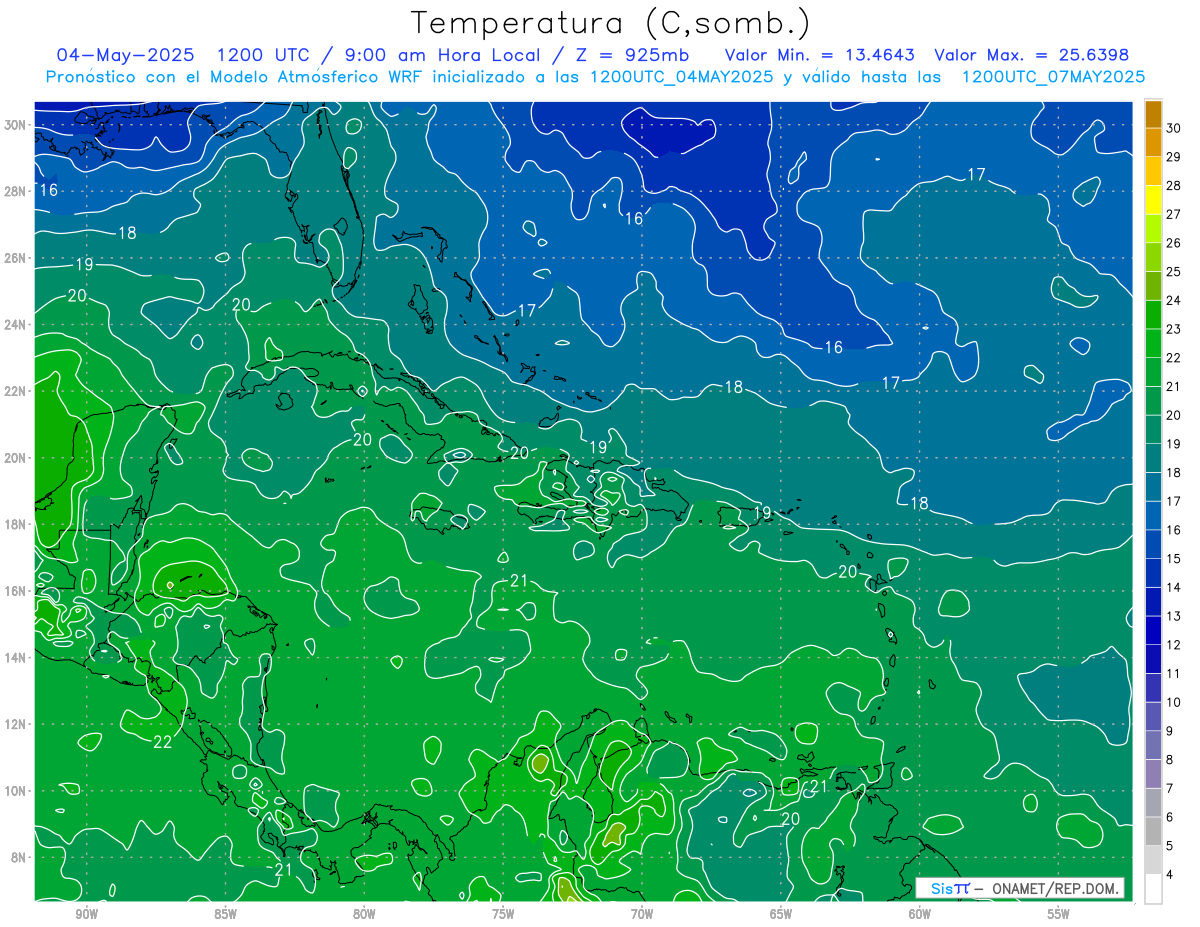Select "Valor Min. = 13.4643" text
Viewport: 1200px width, 927px height.
[x=818, y=55]
